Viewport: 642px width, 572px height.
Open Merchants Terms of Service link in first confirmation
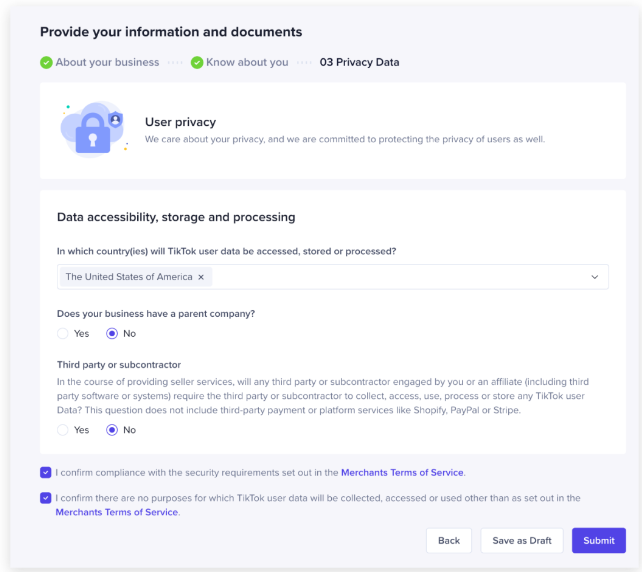(x=402, y=472)
